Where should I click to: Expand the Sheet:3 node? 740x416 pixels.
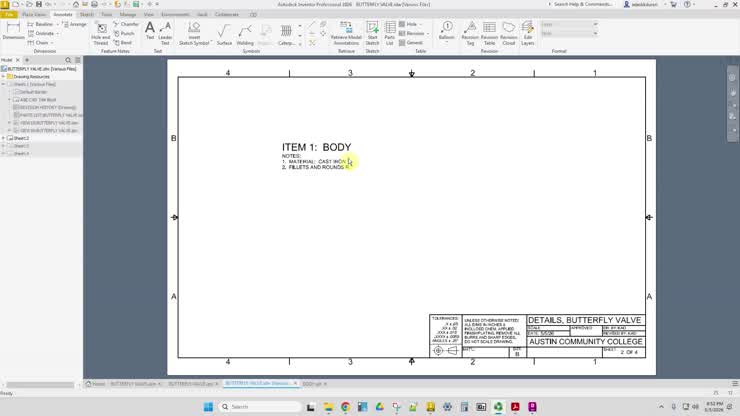pos(3,146)
